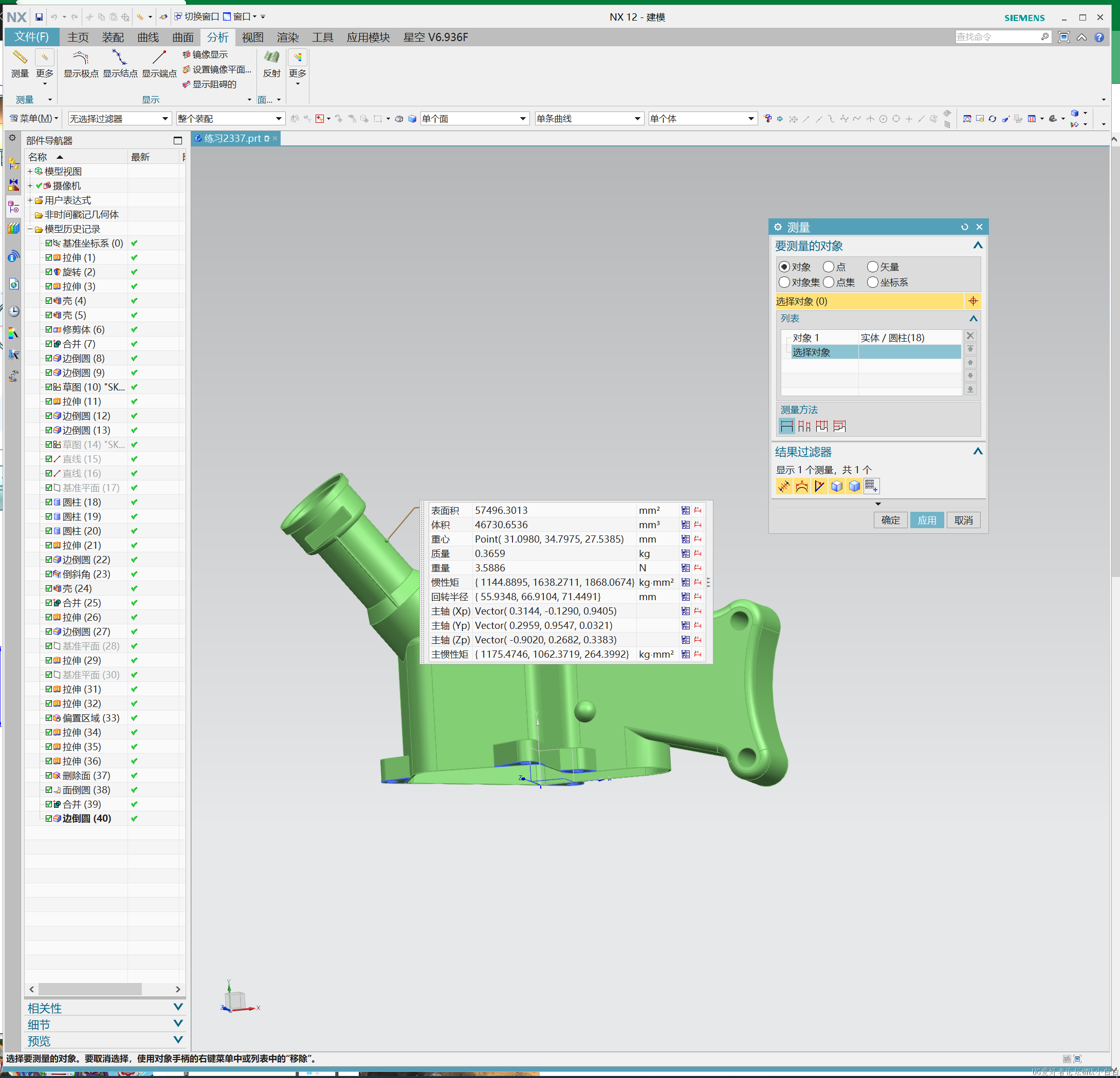Select the 对象集 radio button
1120x1078 pixels.
pyautogui.click(x=784, y=282)
